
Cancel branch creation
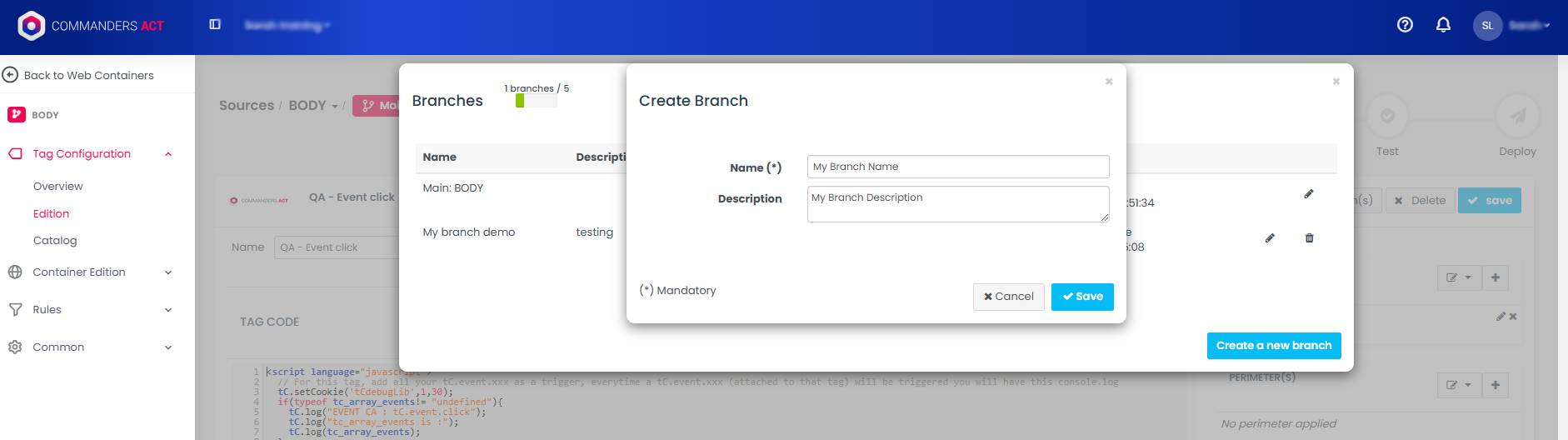[1008, 297]
